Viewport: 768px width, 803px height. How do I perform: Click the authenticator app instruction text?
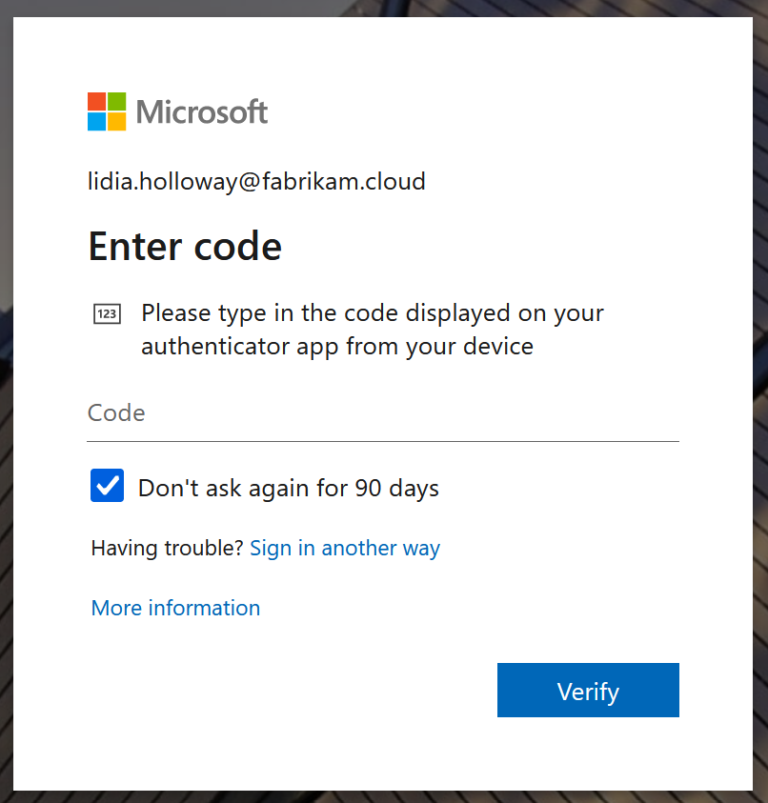click(x=372, y=330)
